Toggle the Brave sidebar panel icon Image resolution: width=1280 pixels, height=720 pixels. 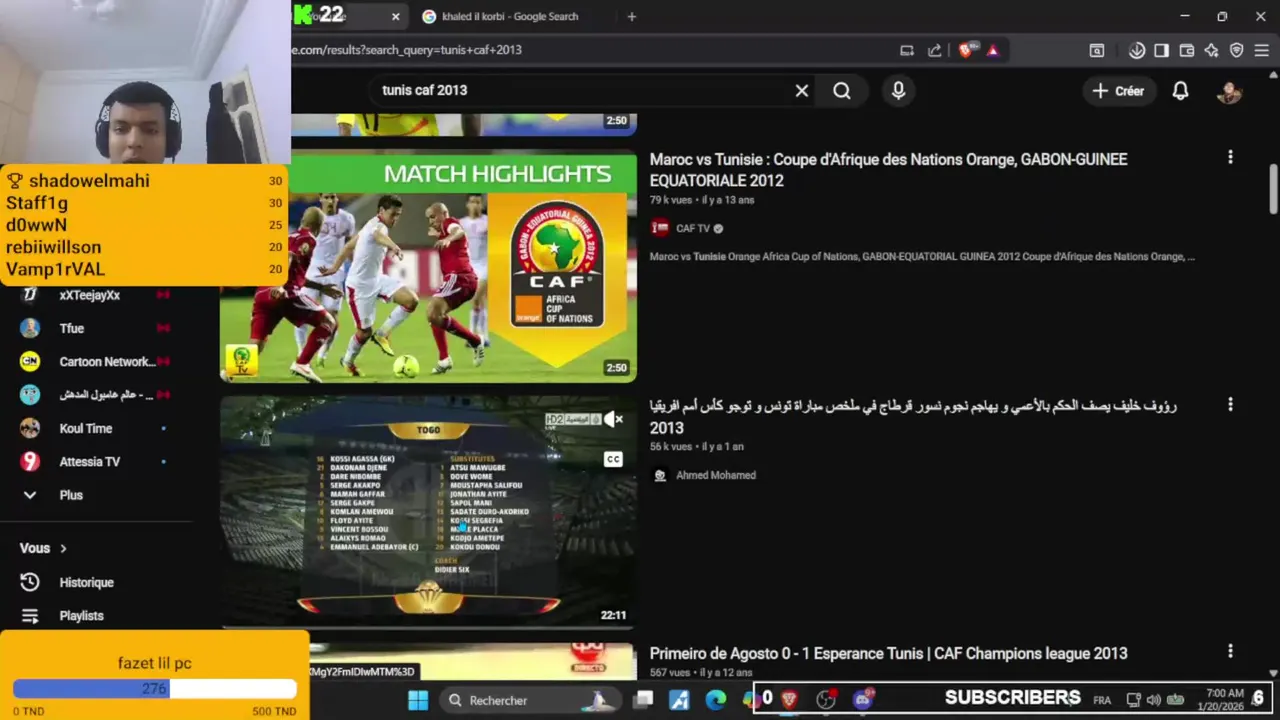[1161, 50]
